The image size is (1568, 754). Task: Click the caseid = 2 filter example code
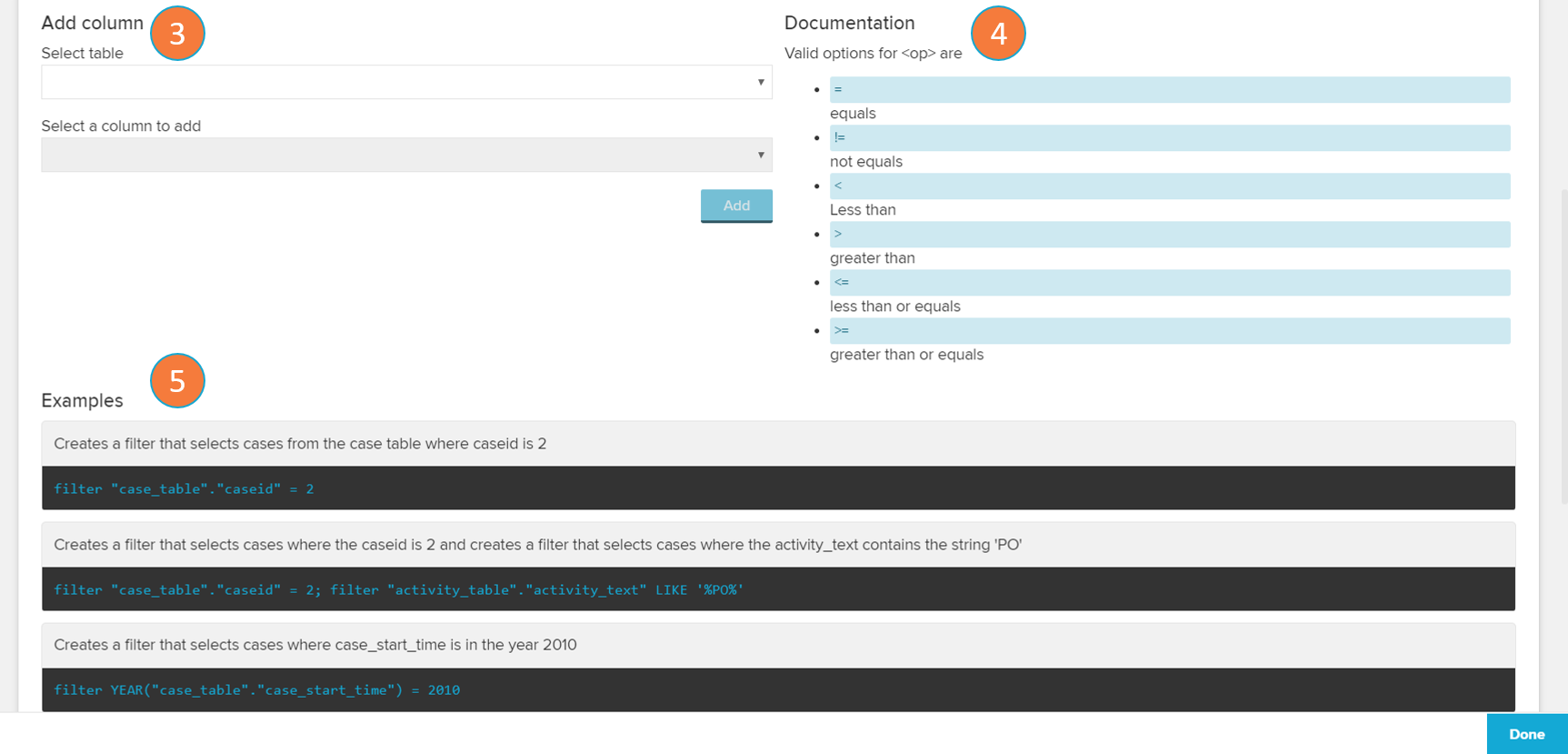coord(184,488)
